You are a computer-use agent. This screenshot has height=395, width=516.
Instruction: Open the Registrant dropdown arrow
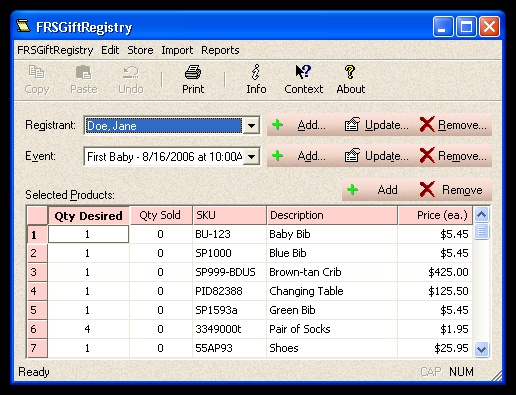click(x=251, y=126)
